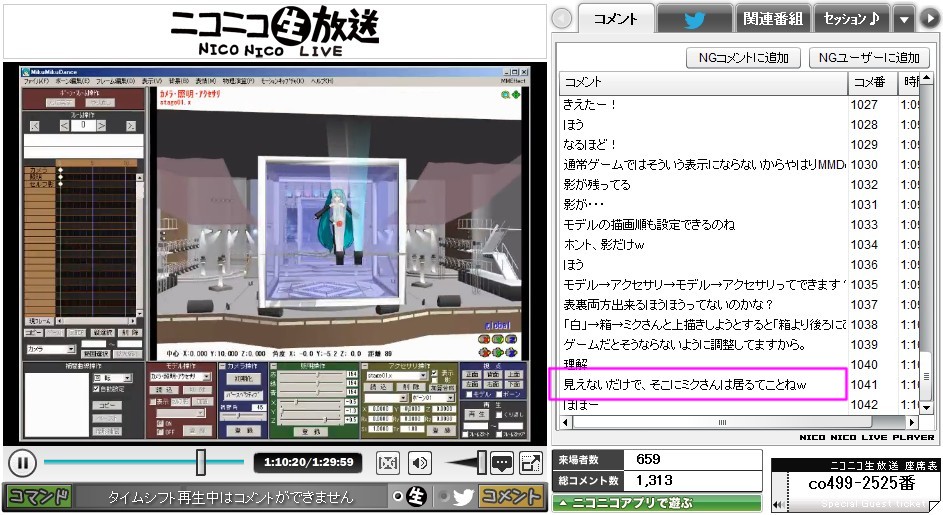Image resolution: width=943 pixels, height=515 pixels.
Task: Click NGコメントに追加 button
Action: [743, 58]
